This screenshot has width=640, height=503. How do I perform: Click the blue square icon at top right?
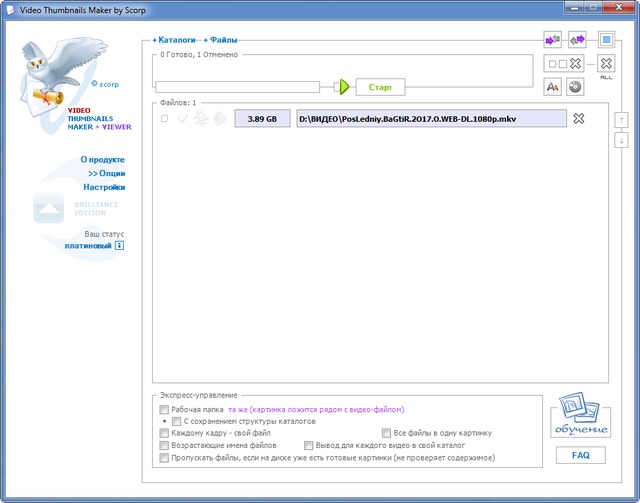click(606, 40)
